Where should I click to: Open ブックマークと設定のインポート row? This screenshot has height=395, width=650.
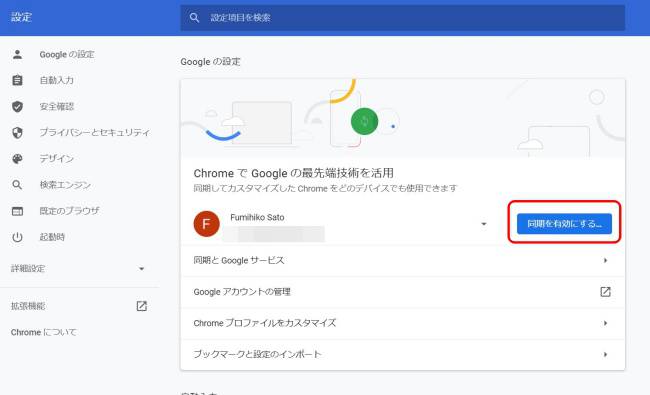click(x=403, y=354)
